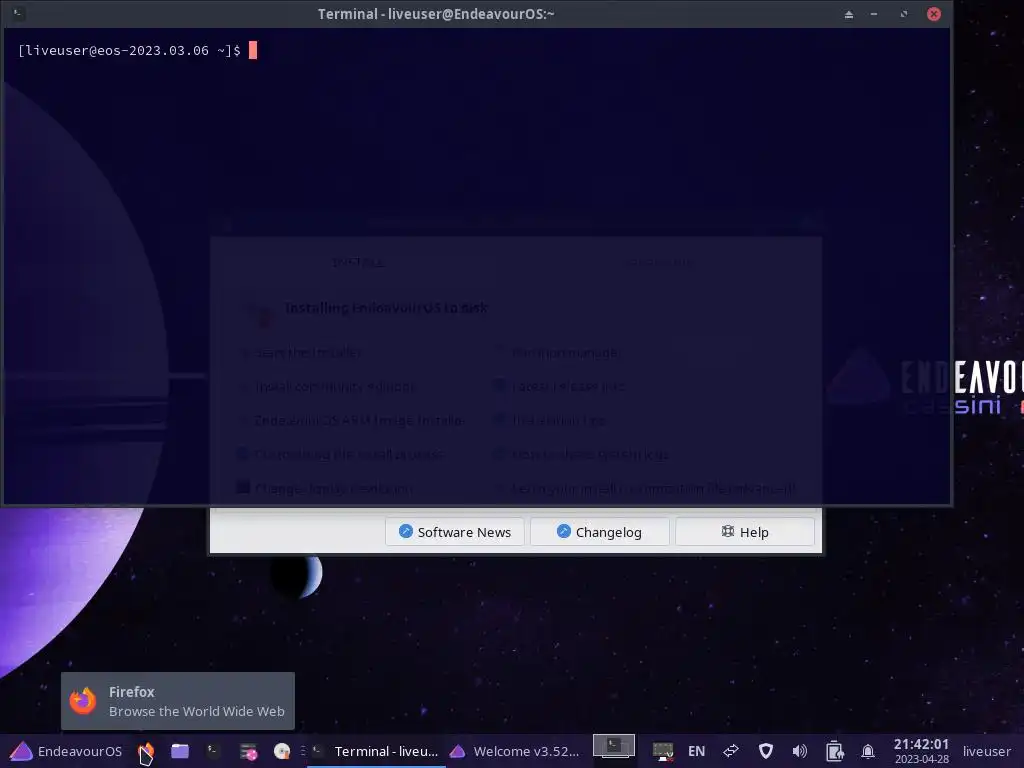
Task: Click the Help button in Welcome
Action: pyautogui.click(x=745, y=532)
